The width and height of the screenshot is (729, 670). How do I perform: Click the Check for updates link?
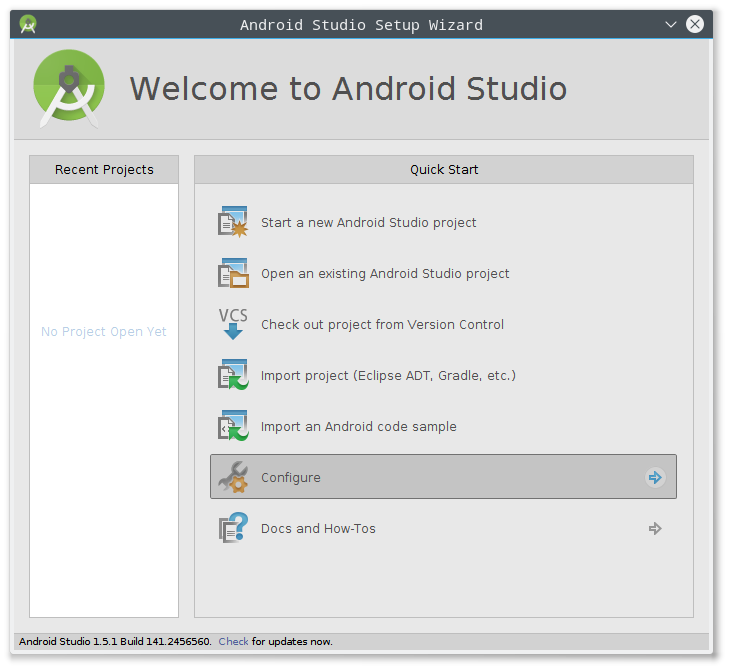[x=233, y=642]
